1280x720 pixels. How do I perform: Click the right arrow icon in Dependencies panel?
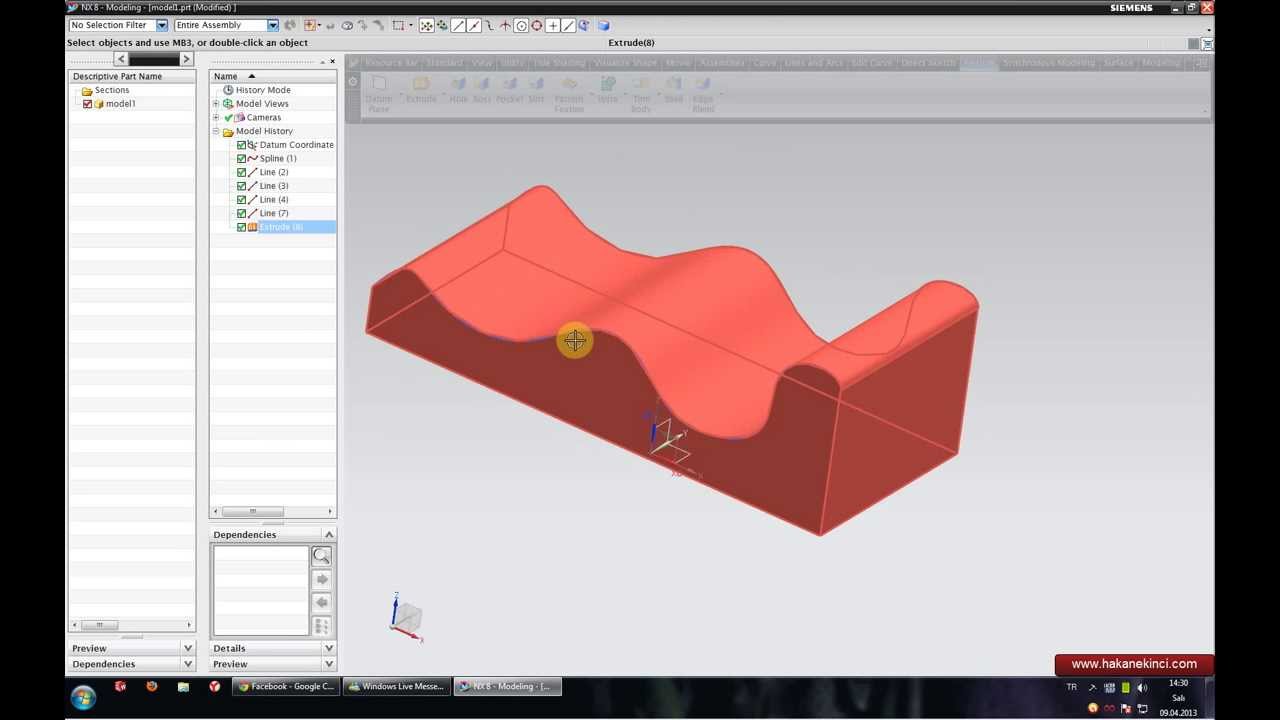tap(321, 579)
